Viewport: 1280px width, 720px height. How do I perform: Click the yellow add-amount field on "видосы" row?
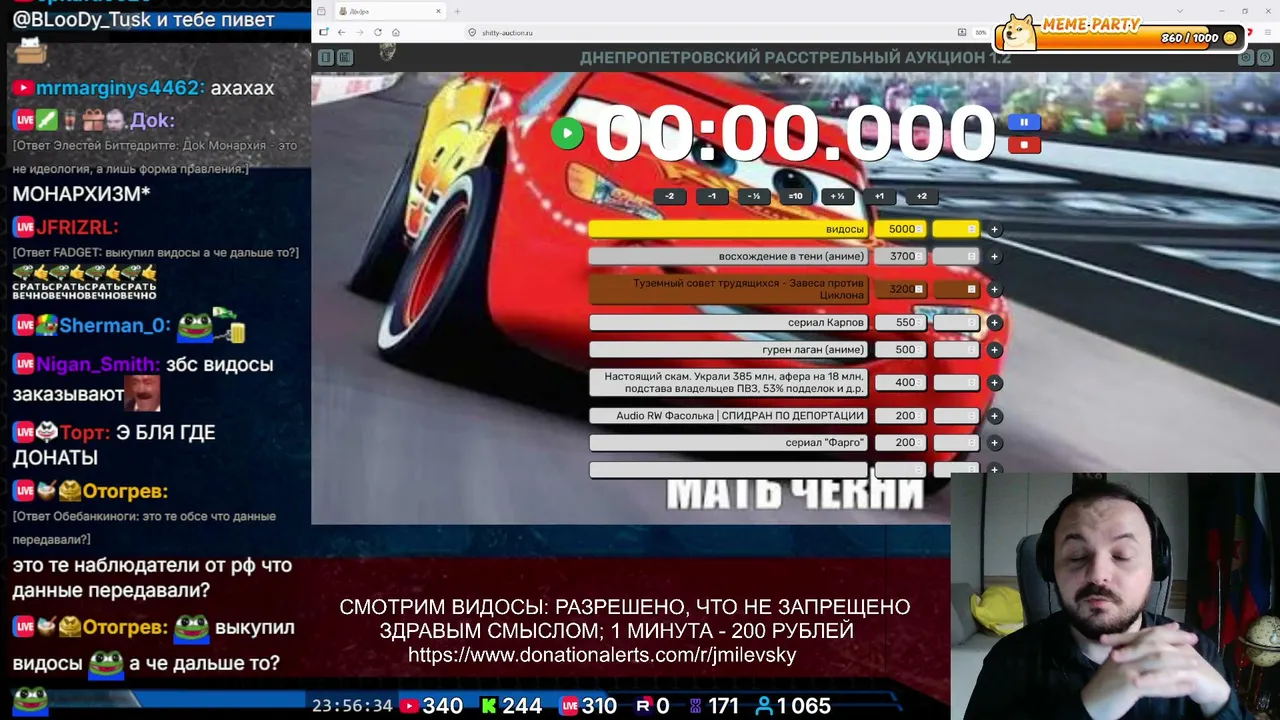tap(955, 230)
